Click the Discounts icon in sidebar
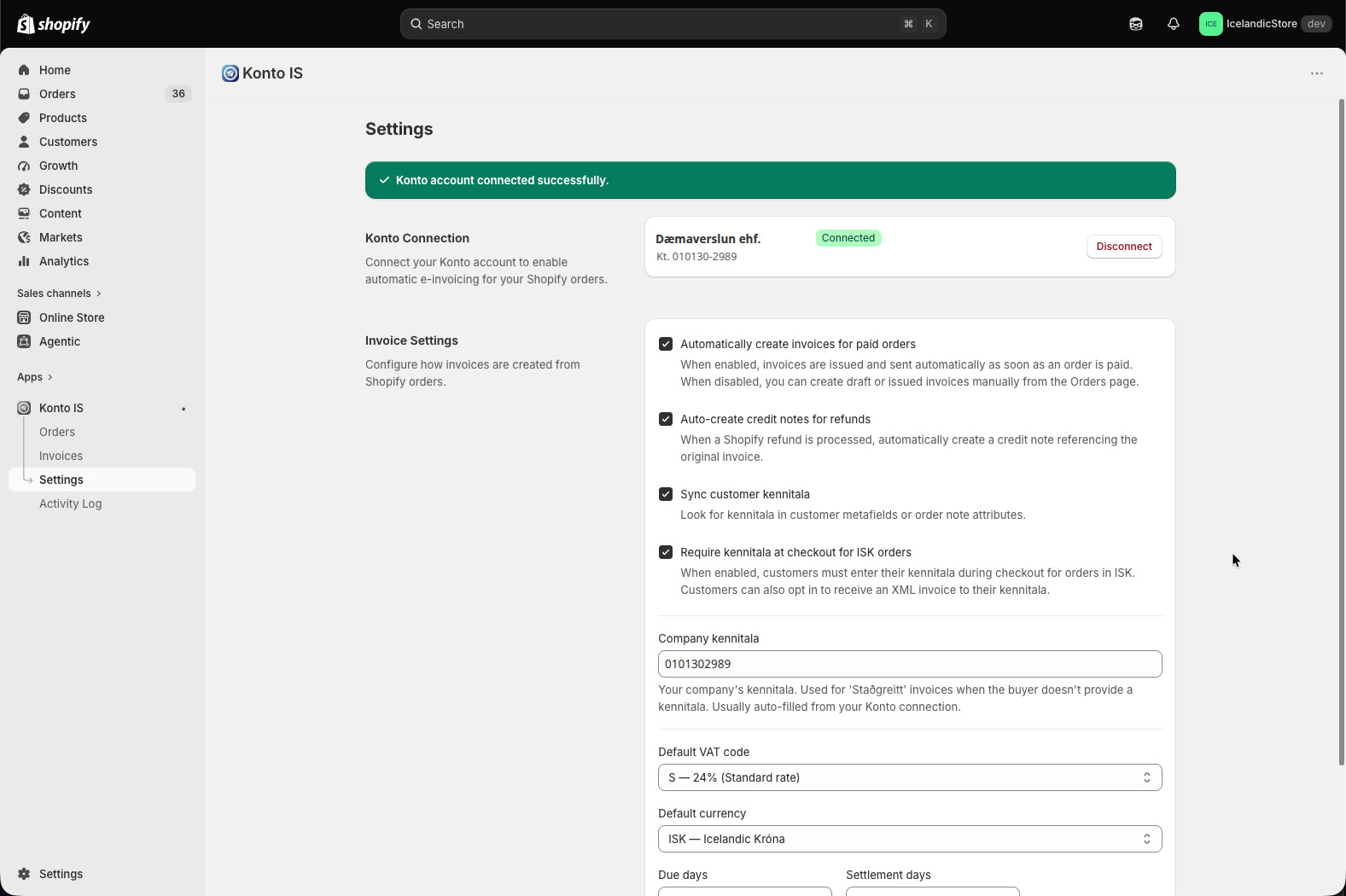The height and width of the screenshot is (896, 1346). (x=24, y=189)
